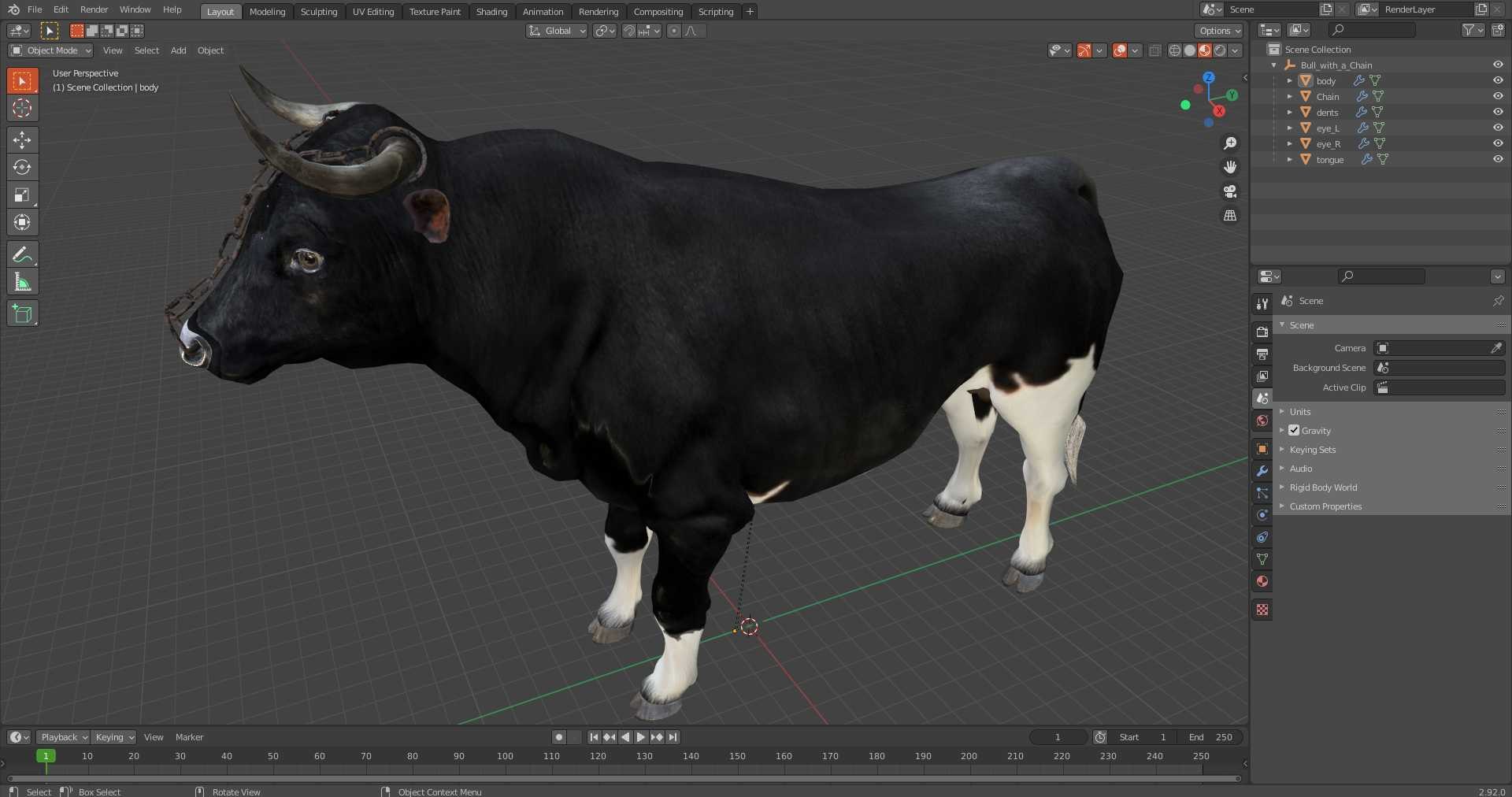Hide the Chain object in outliner

(1498, 96)
